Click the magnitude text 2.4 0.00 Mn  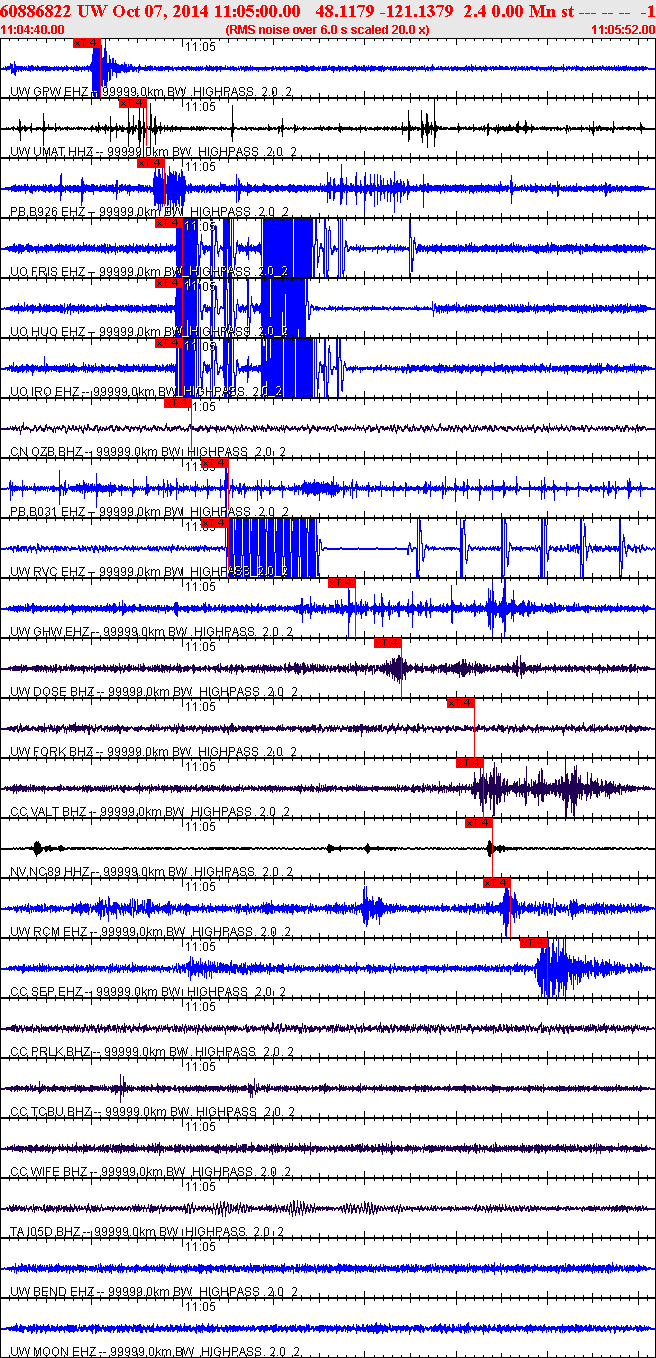tap(510, 10)
